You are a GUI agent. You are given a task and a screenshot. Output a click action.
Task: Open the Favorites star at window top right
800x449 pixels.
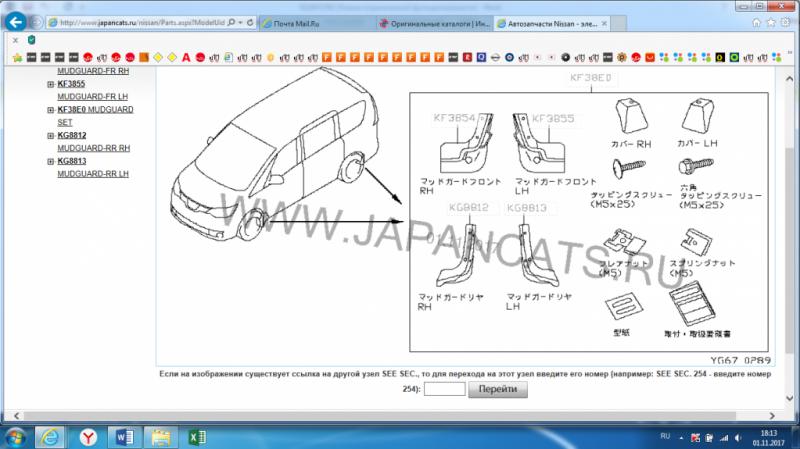pyautogui.click(x=771, y=23)
